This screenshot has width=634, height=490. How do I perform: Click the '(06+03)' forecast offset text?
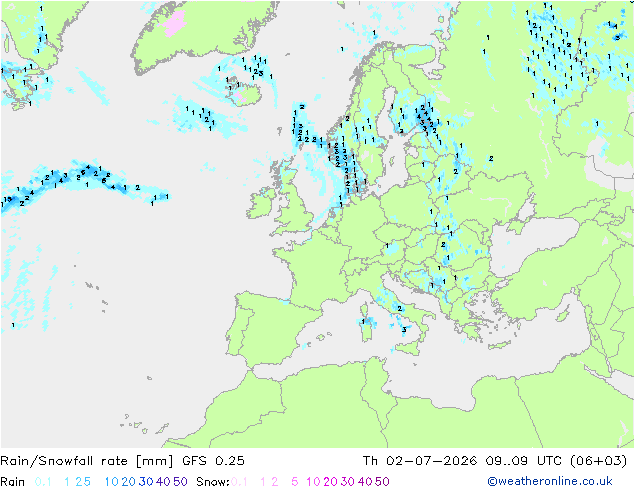click(x=599, y=461)
